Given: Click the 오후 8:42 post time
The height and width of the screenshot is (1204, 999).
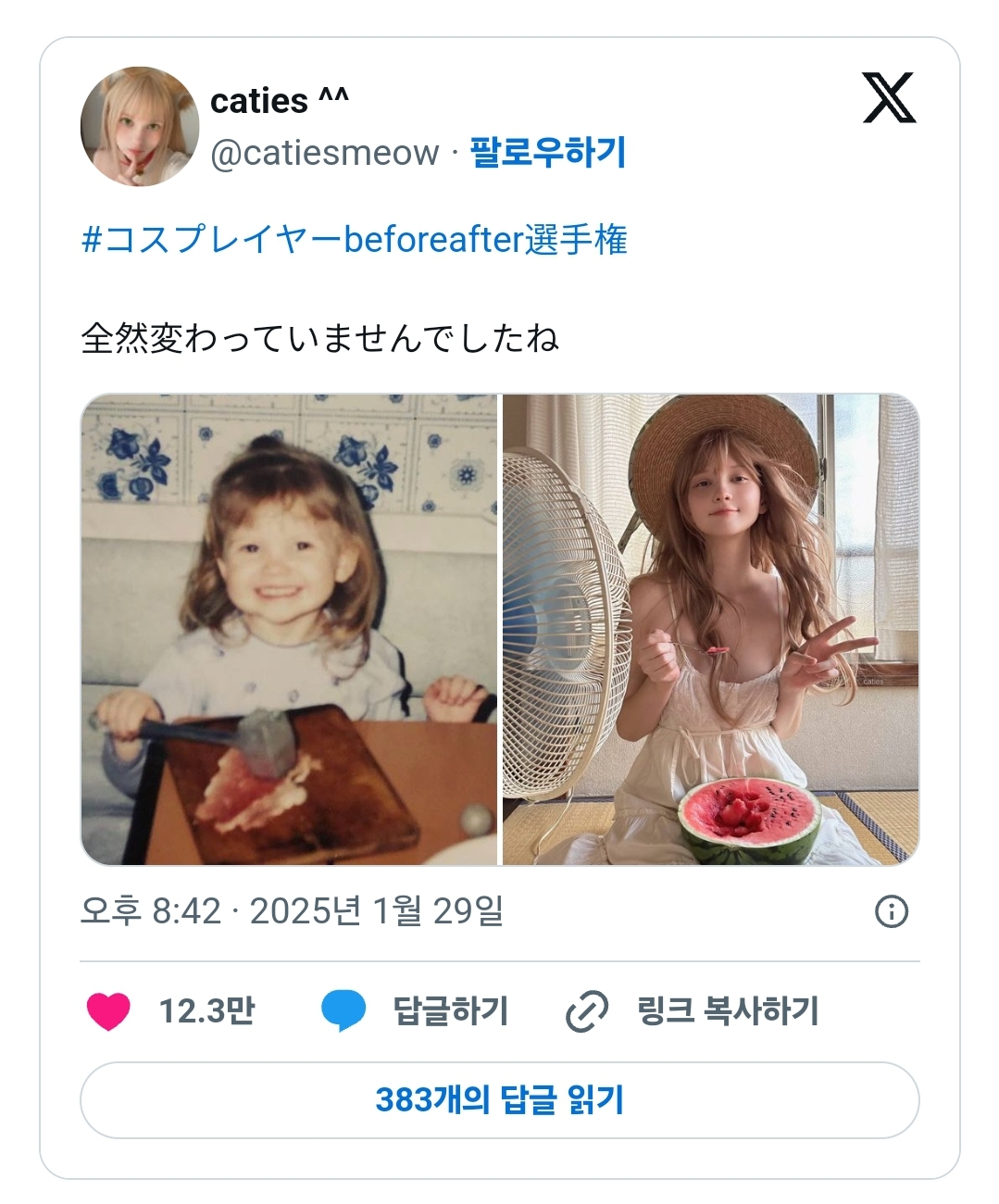Looking at the screenshot, I should 151,911.
